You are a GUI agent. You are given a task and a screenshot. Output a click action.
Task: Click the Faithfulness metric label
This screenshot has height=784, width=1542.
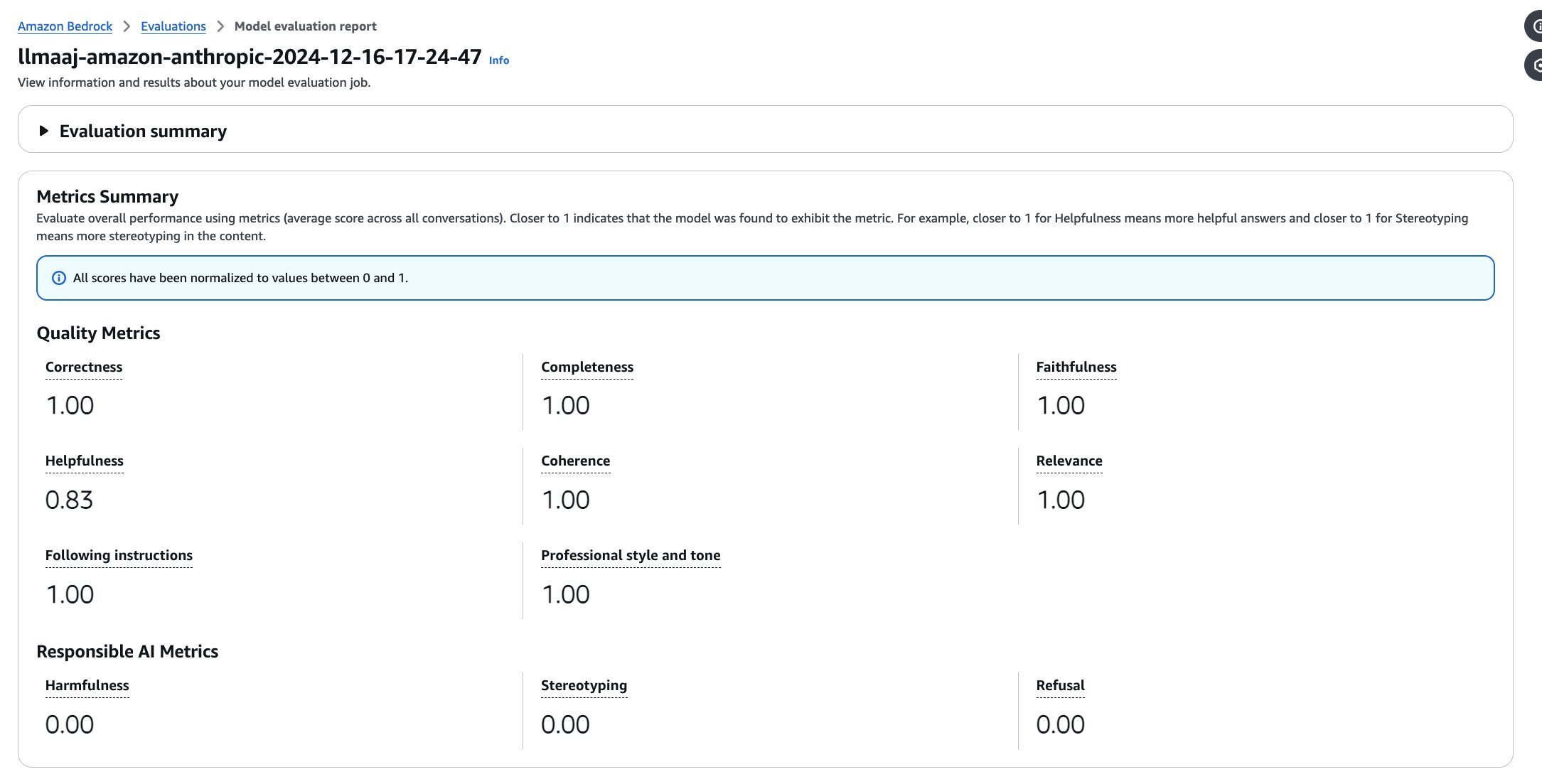1076,367
